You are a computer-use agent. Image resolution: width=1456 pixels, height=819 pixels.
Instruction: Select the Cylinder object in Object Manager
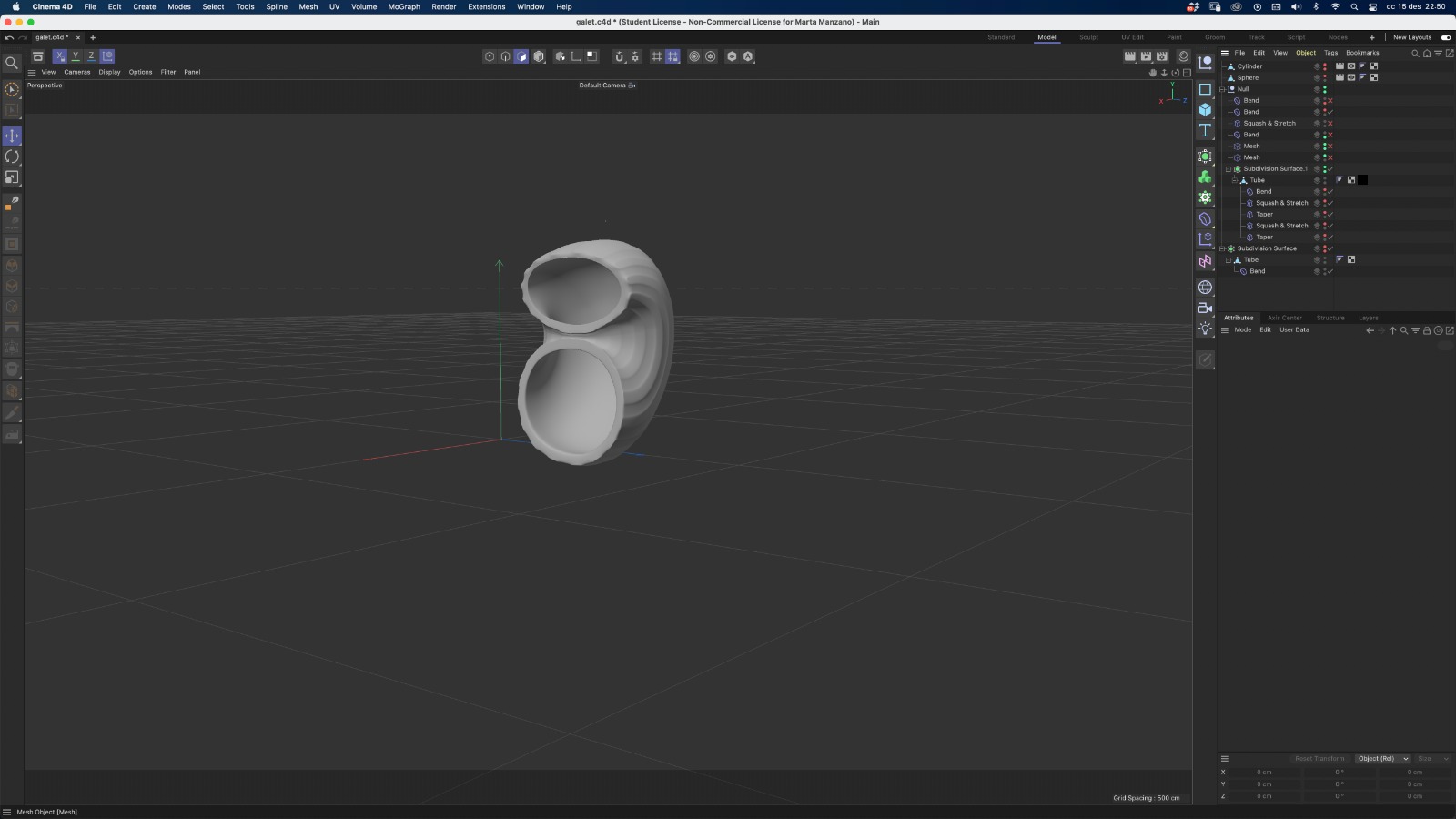point(1249,66)
